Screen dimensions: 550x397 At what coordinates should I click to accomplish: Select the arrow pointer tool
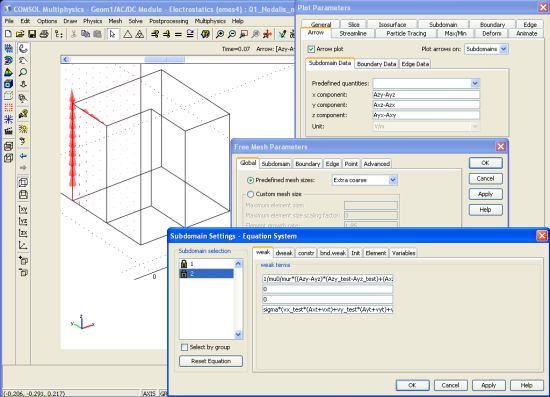click(x=112, y=34)
